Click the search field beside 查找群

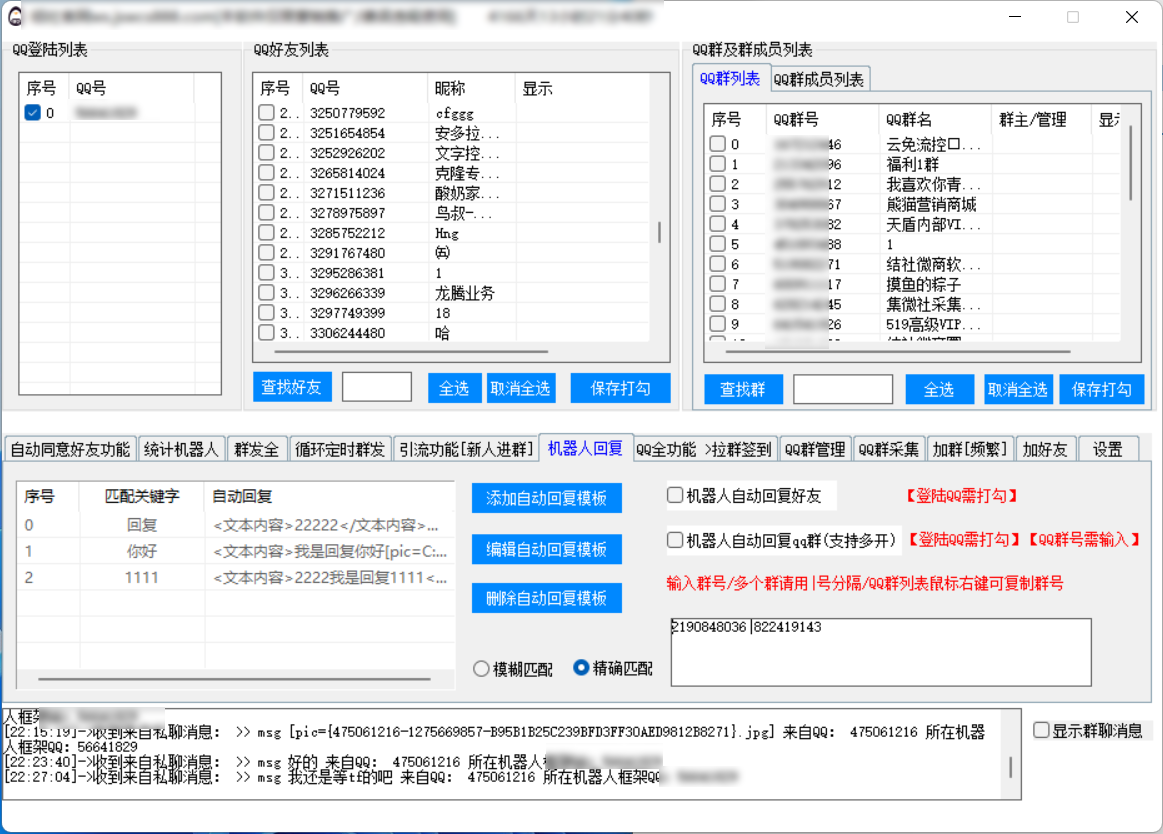pos(842,389)
